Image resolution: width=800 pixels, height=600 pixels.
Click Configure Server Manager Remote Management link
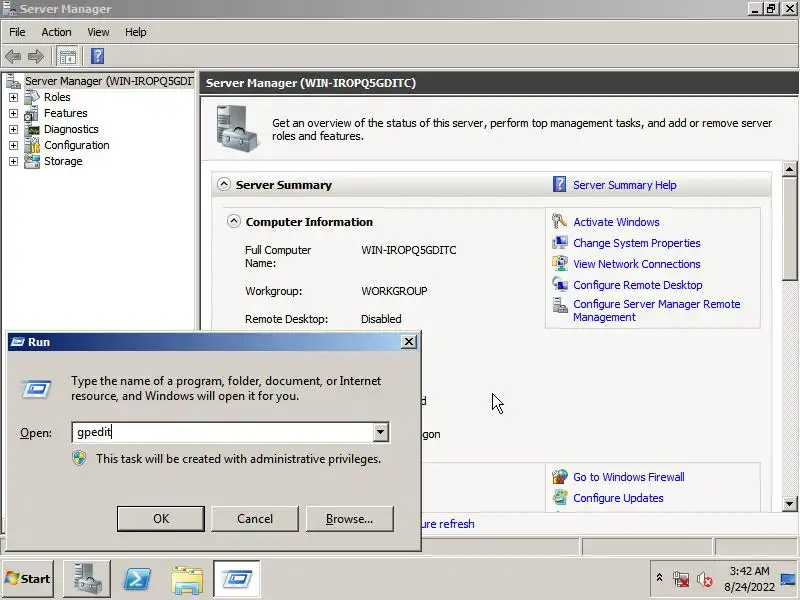click(x=656, y=310)
